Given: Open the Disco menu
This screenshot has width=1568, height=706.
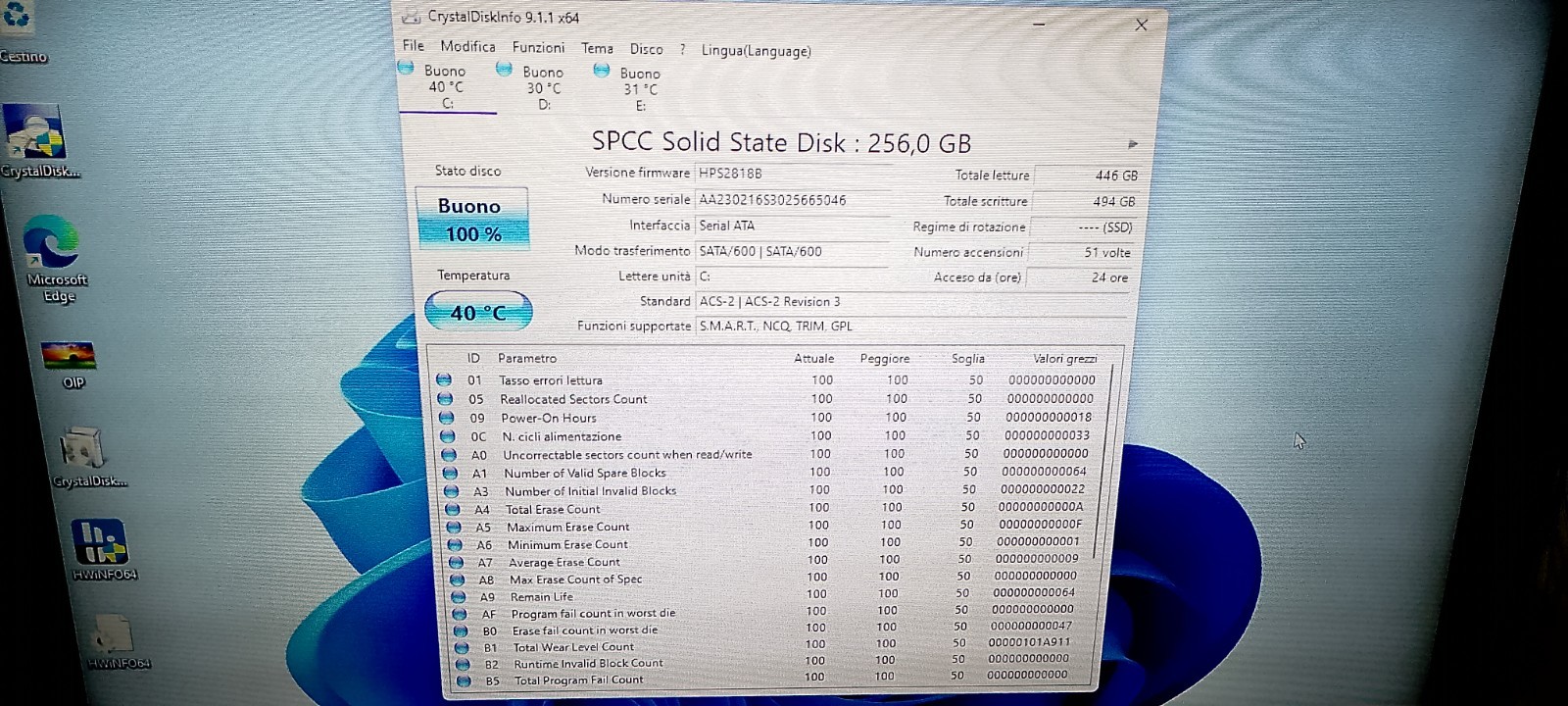Looking at the screenshot, I should (646, 49).
